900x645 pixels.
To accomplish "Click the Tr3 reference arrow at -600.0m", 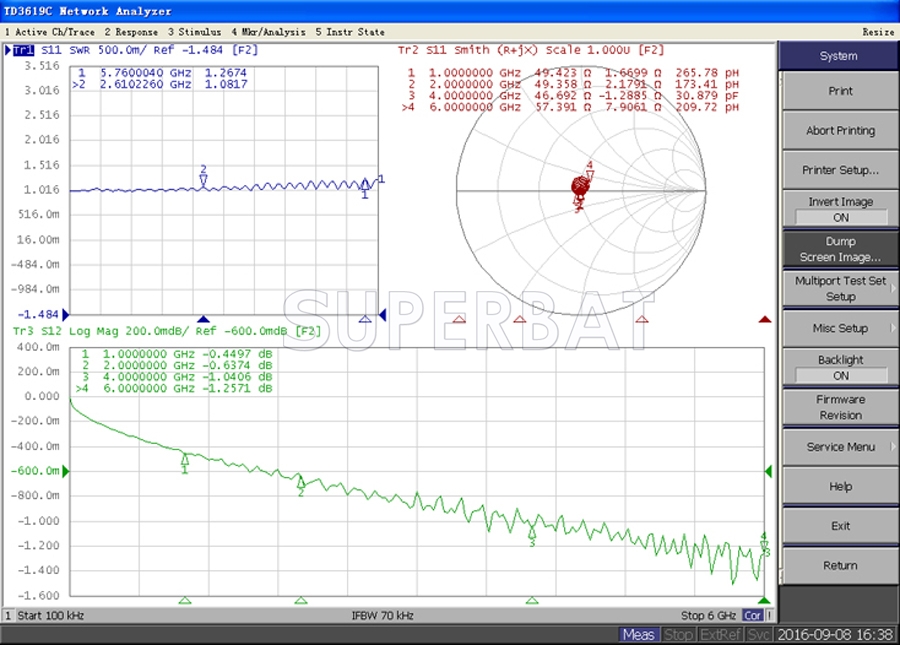I will tap(66, 471).
